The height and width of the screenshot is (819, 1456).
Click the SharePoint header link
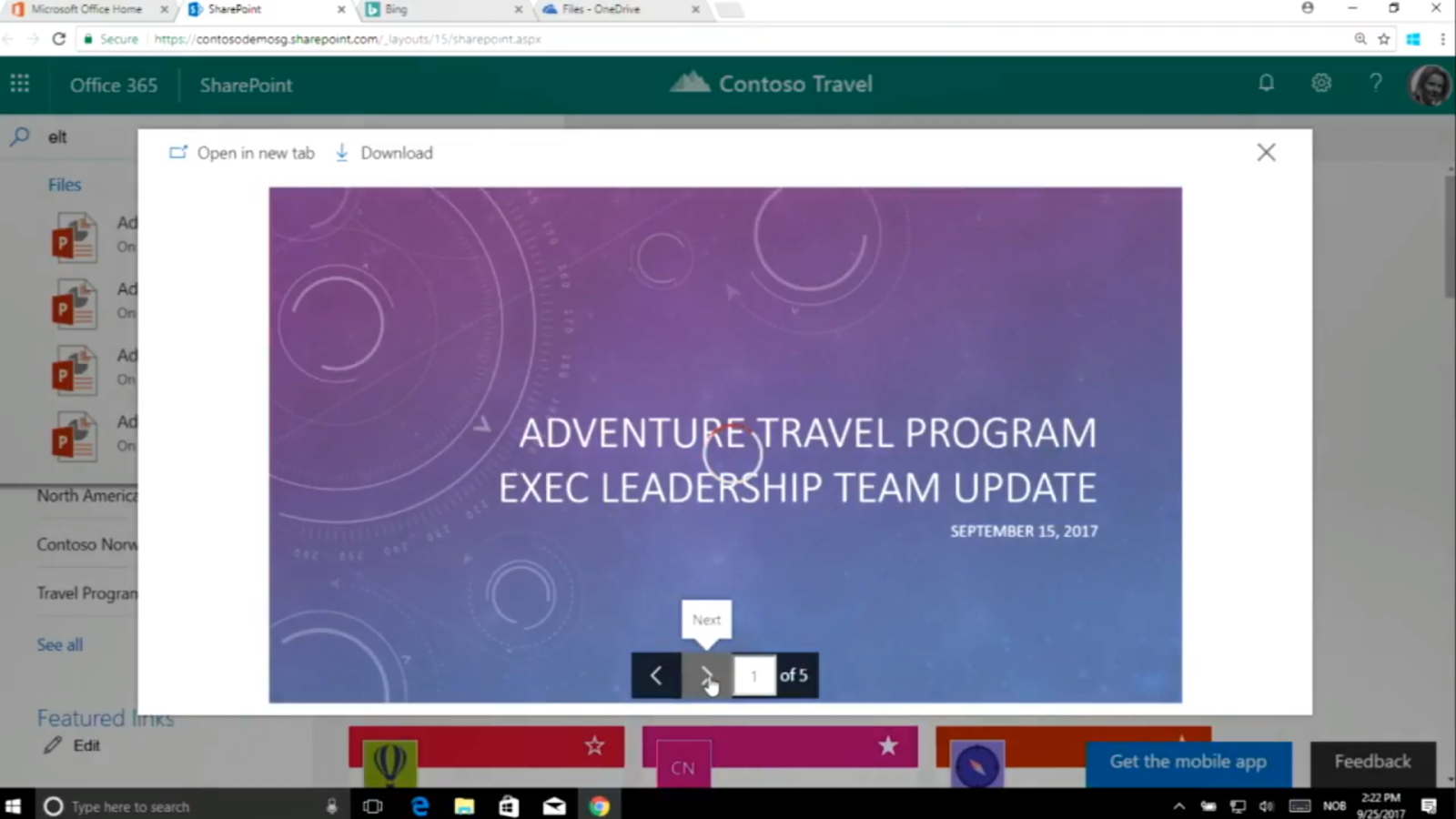[246, 86]
